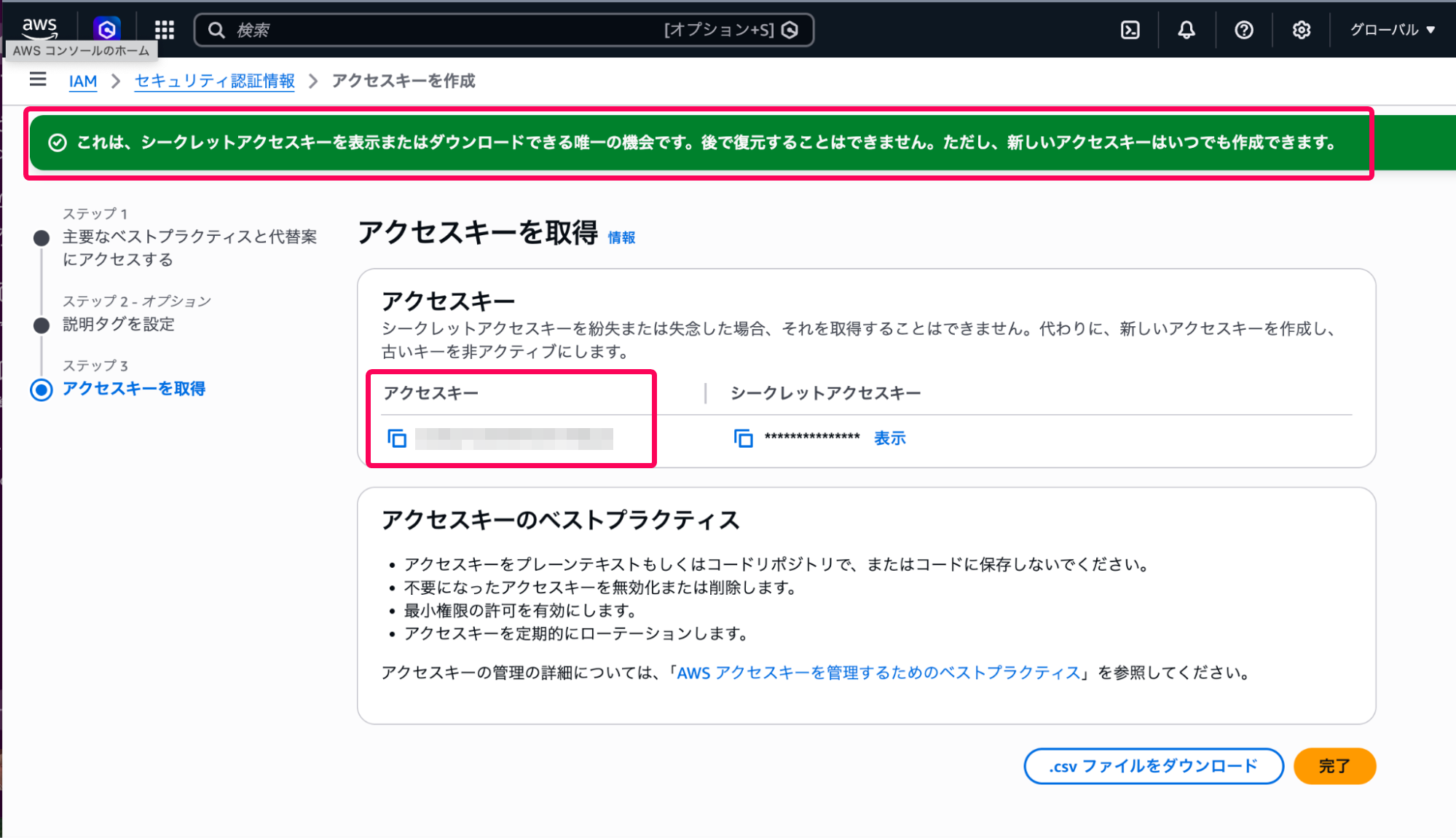Click the green banner checkmark icon
Image resolution: width=1456 pixels, height=838 pixels.
[58, 143]
